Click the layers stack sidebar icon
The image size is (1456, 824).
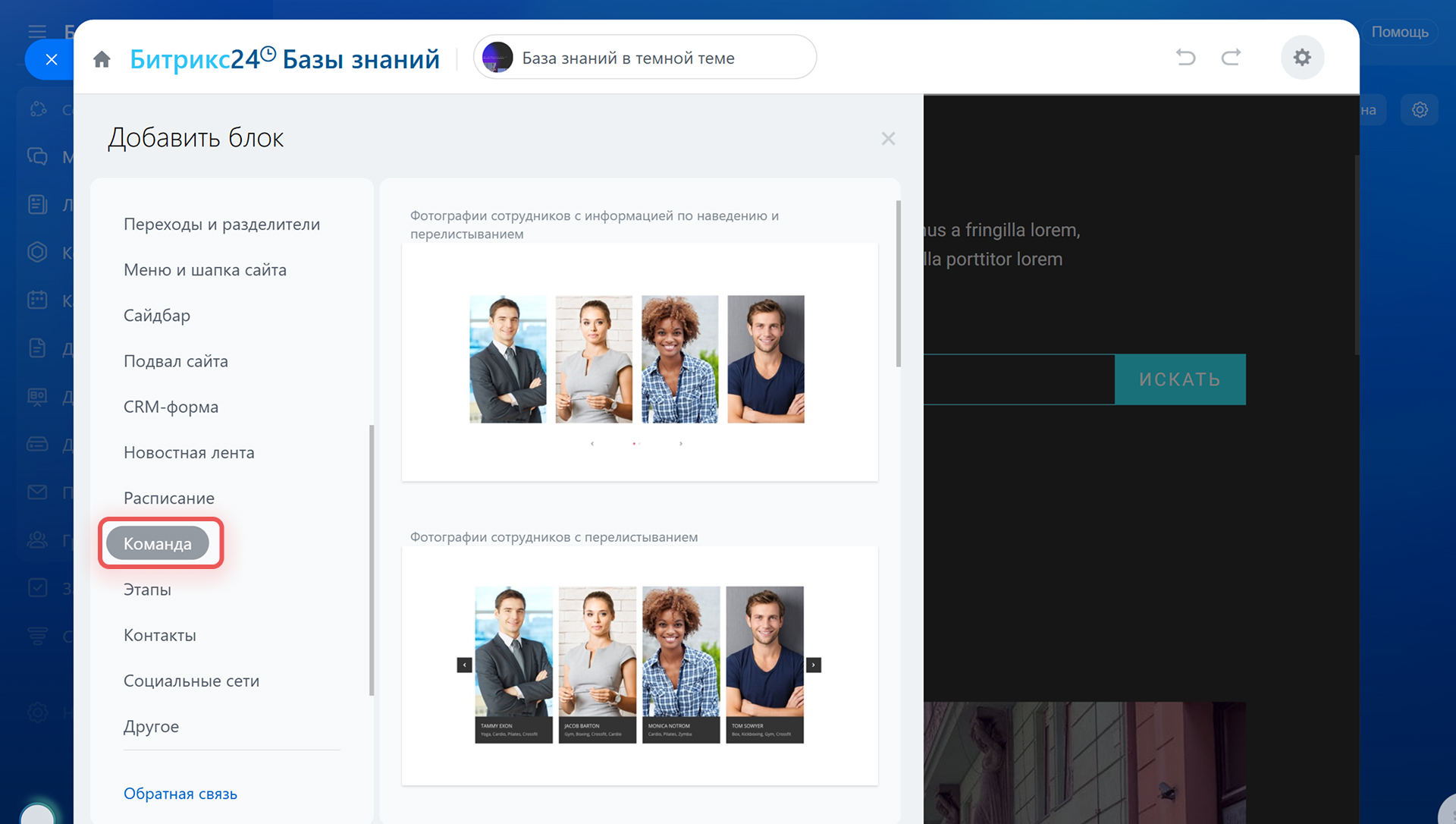[x=37, y=636]
